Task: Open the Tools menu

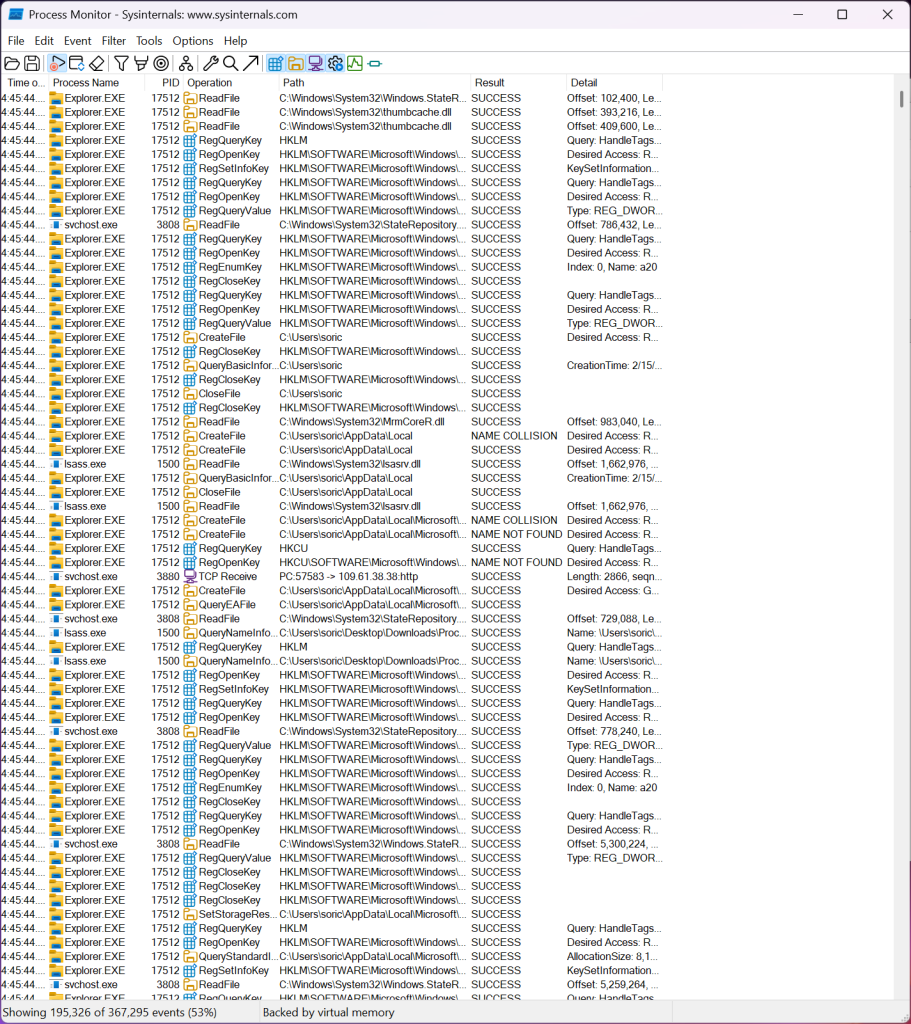Action: tap(149, 40)
